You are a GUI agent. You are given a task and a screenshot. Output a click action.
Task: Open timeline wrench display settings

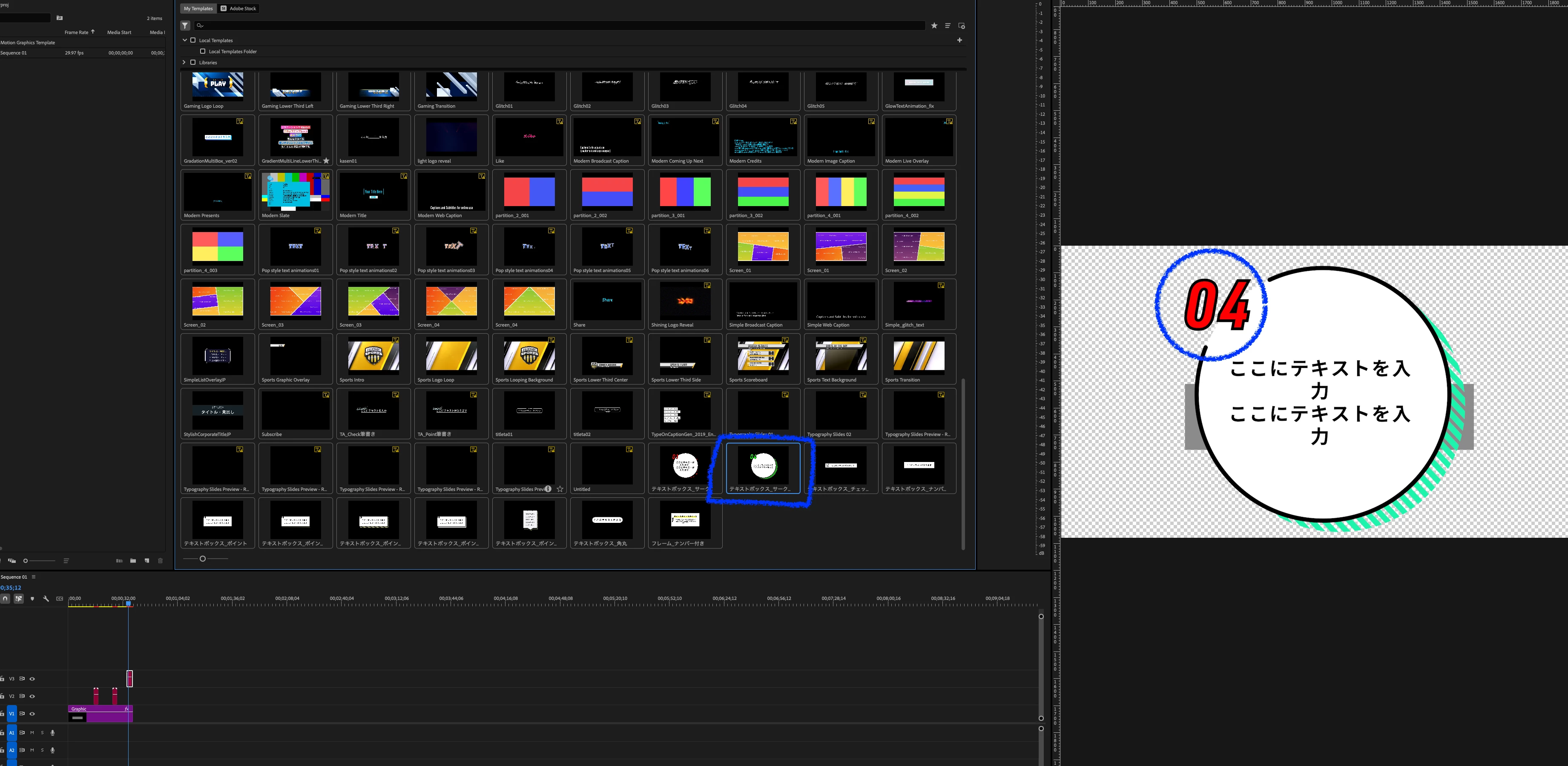click(46, 599)
